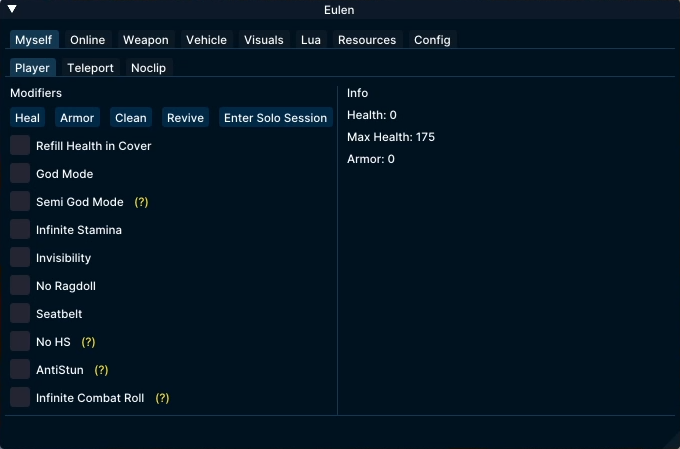This screenshot has width=680, height=449.
Task: Open the Config tab
Action: tap(432, 40)
